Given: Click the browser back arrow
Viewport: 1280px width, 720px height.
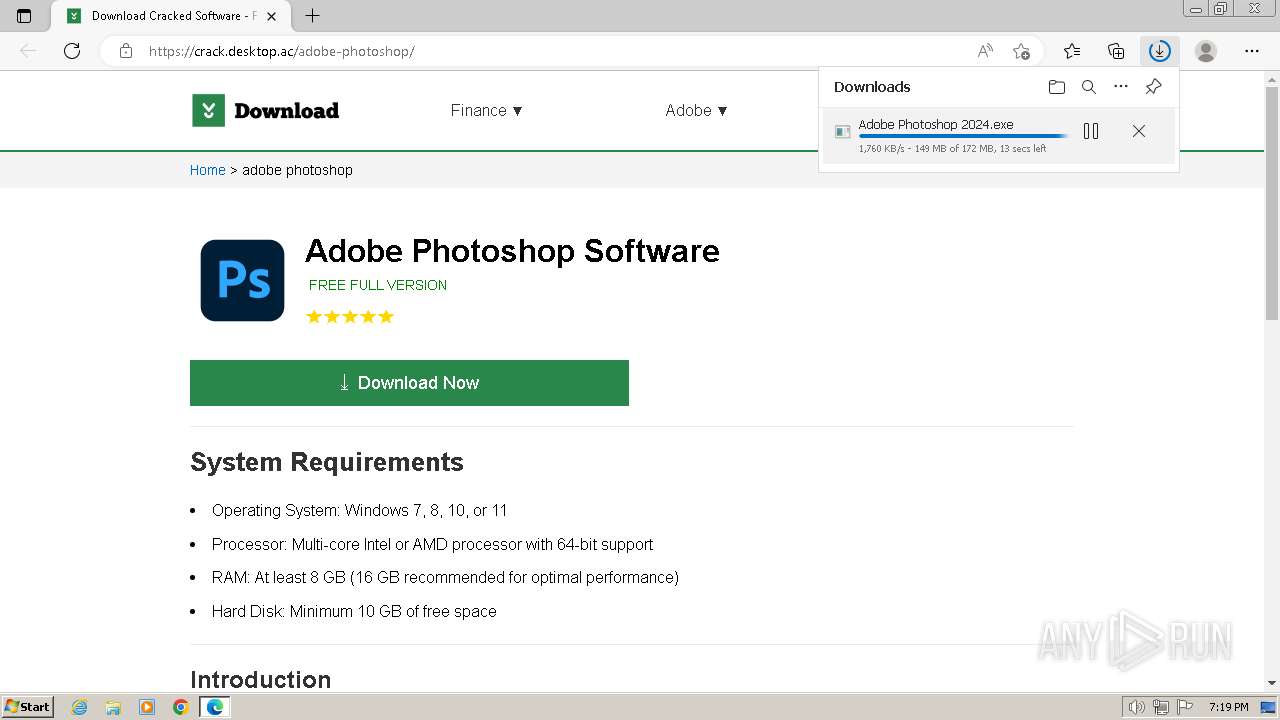Looking at the screenshot, I should pos(28,51).
